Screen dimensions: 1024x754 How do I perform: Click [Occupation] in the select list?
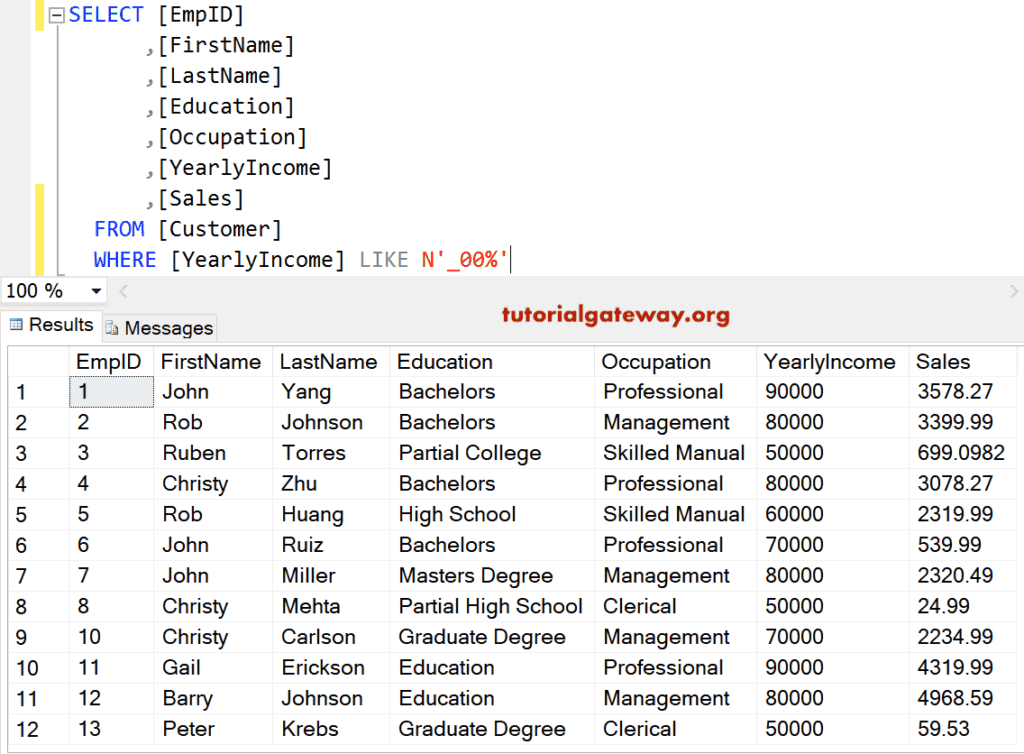(232, 138)
